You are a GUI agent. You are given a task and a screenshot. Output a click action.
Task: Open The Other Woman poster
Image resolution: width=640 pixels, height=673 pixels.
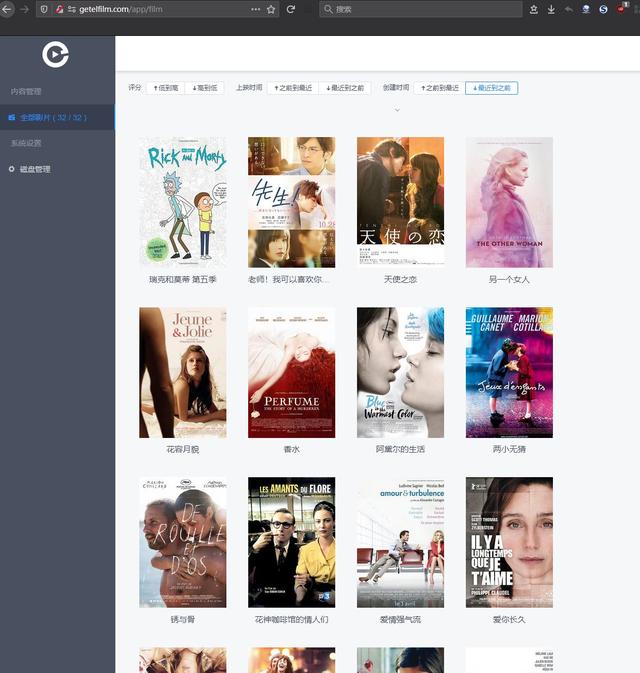(510, 202)
